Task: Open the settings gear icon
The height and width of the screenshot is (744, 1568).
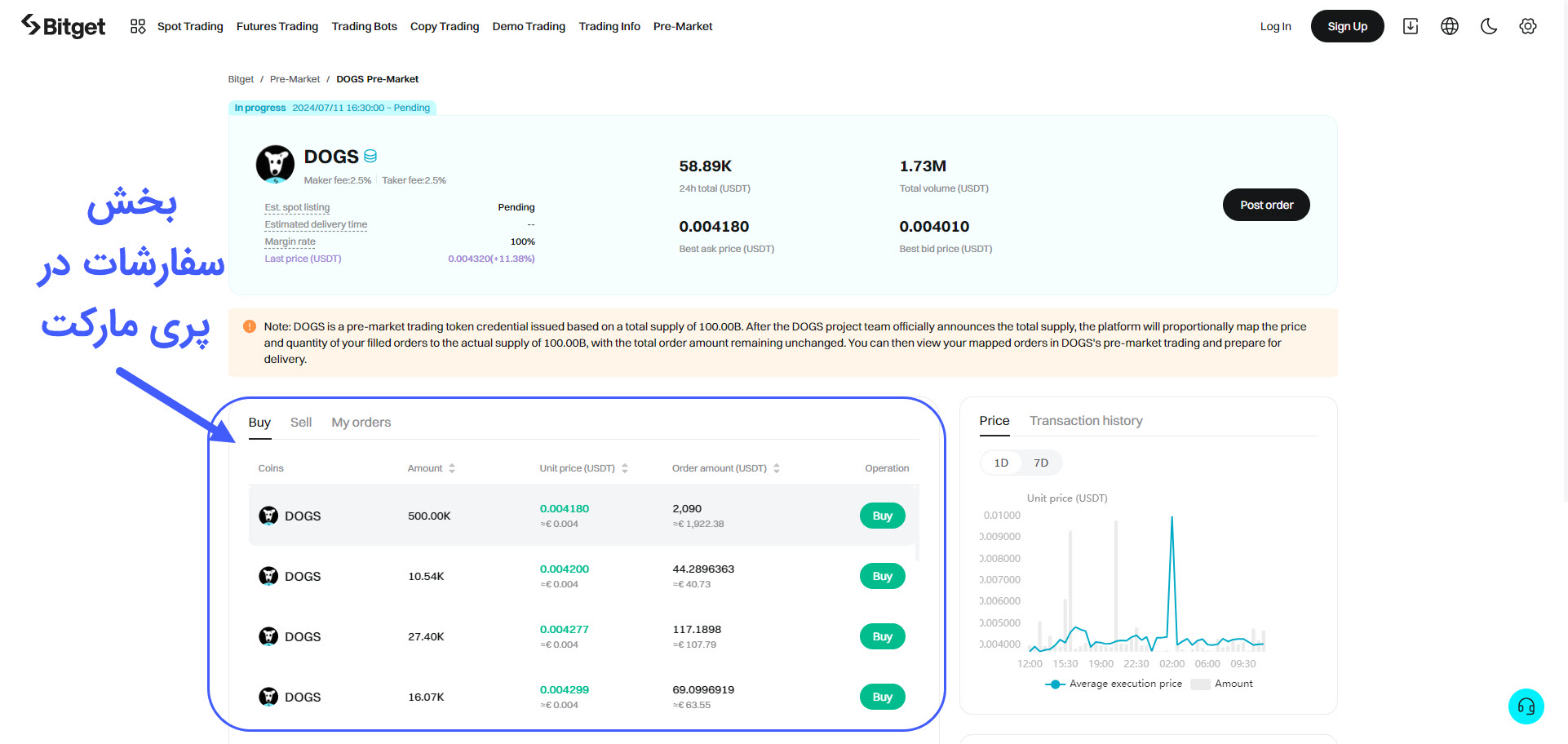Action: pos(1527,26)
